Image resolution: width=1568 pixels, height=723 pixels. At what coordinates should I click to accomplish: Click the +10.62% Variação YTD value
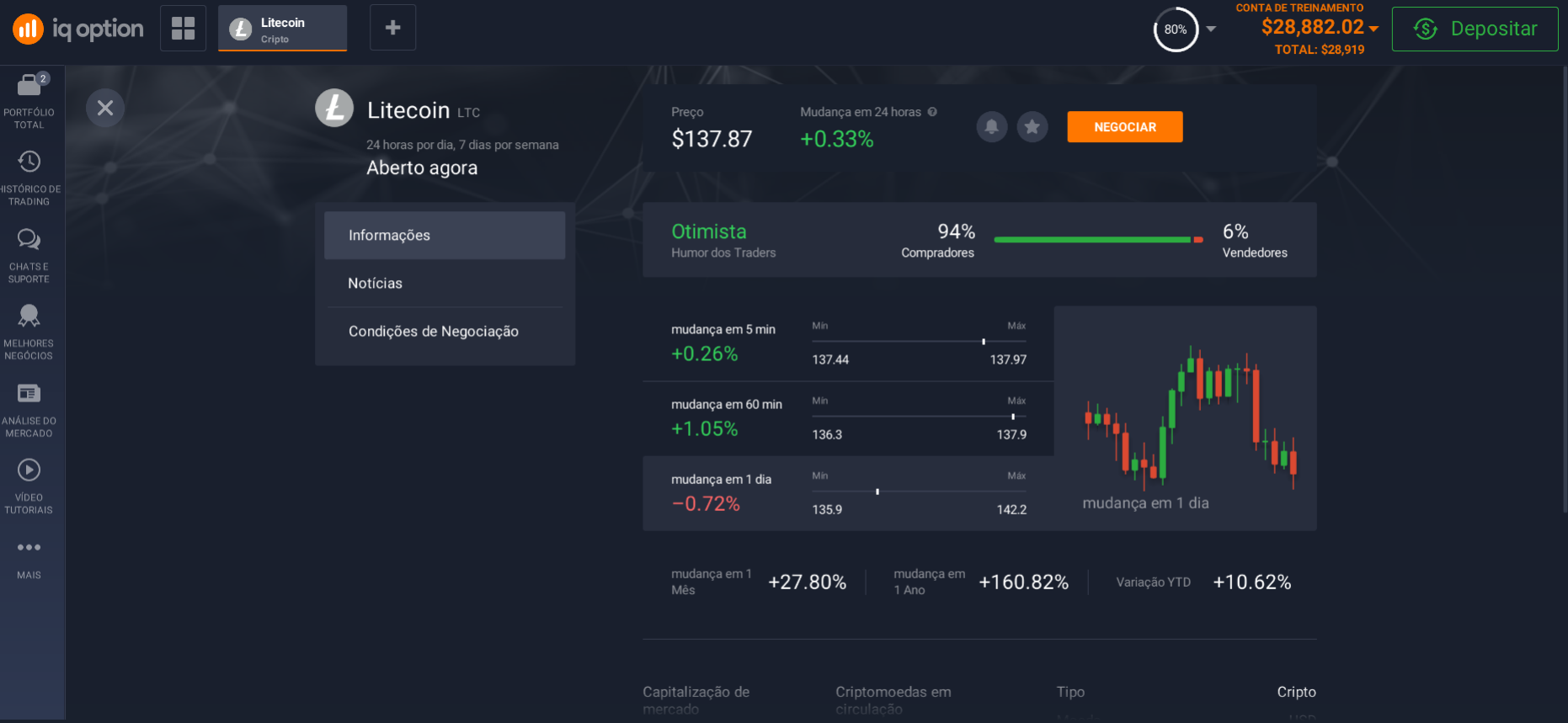[1251, 582]
